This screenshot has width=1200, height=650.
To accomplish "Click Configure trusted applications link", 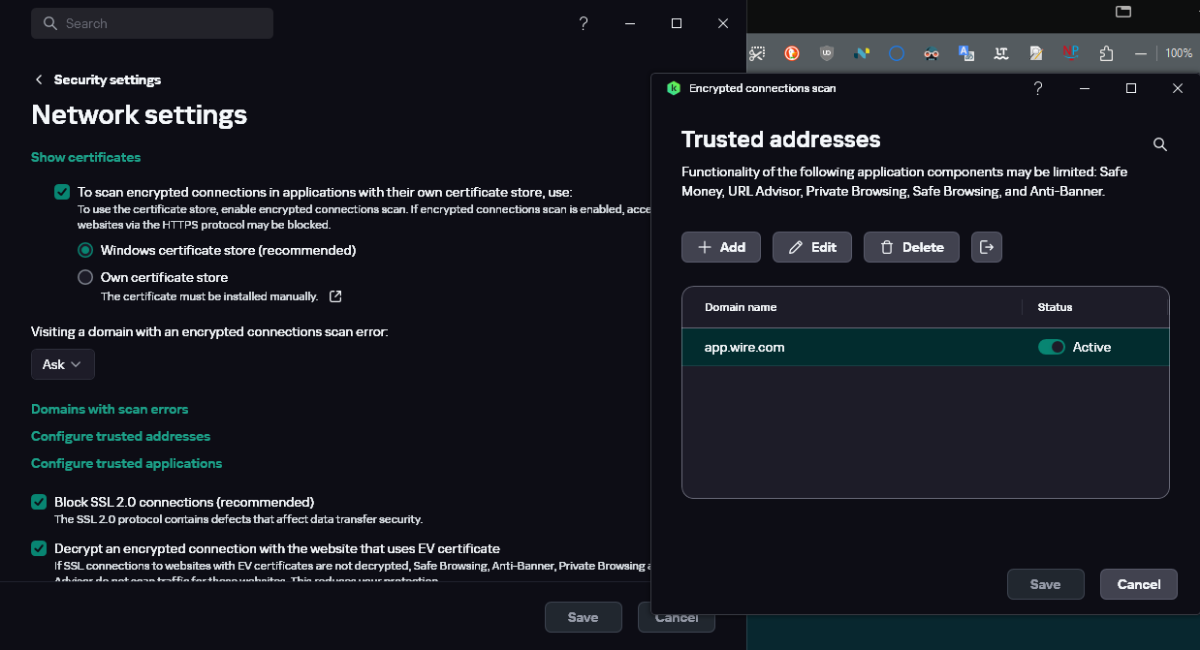I will (x=126, y=463).
